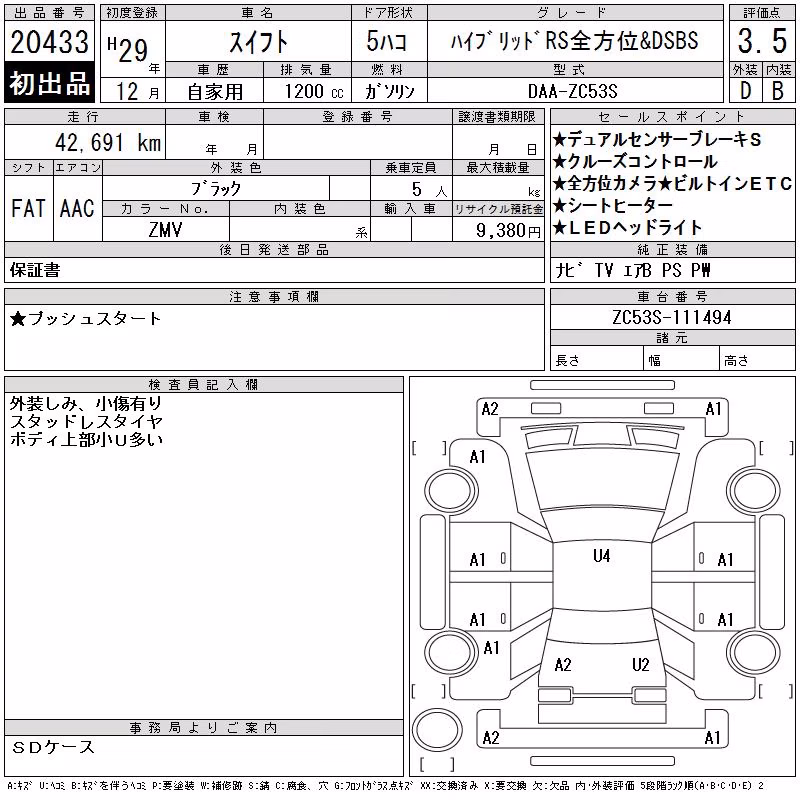800x800 pixels.
Task: Click model code DAA-ZC53S
Action: [x=572, y=91]
